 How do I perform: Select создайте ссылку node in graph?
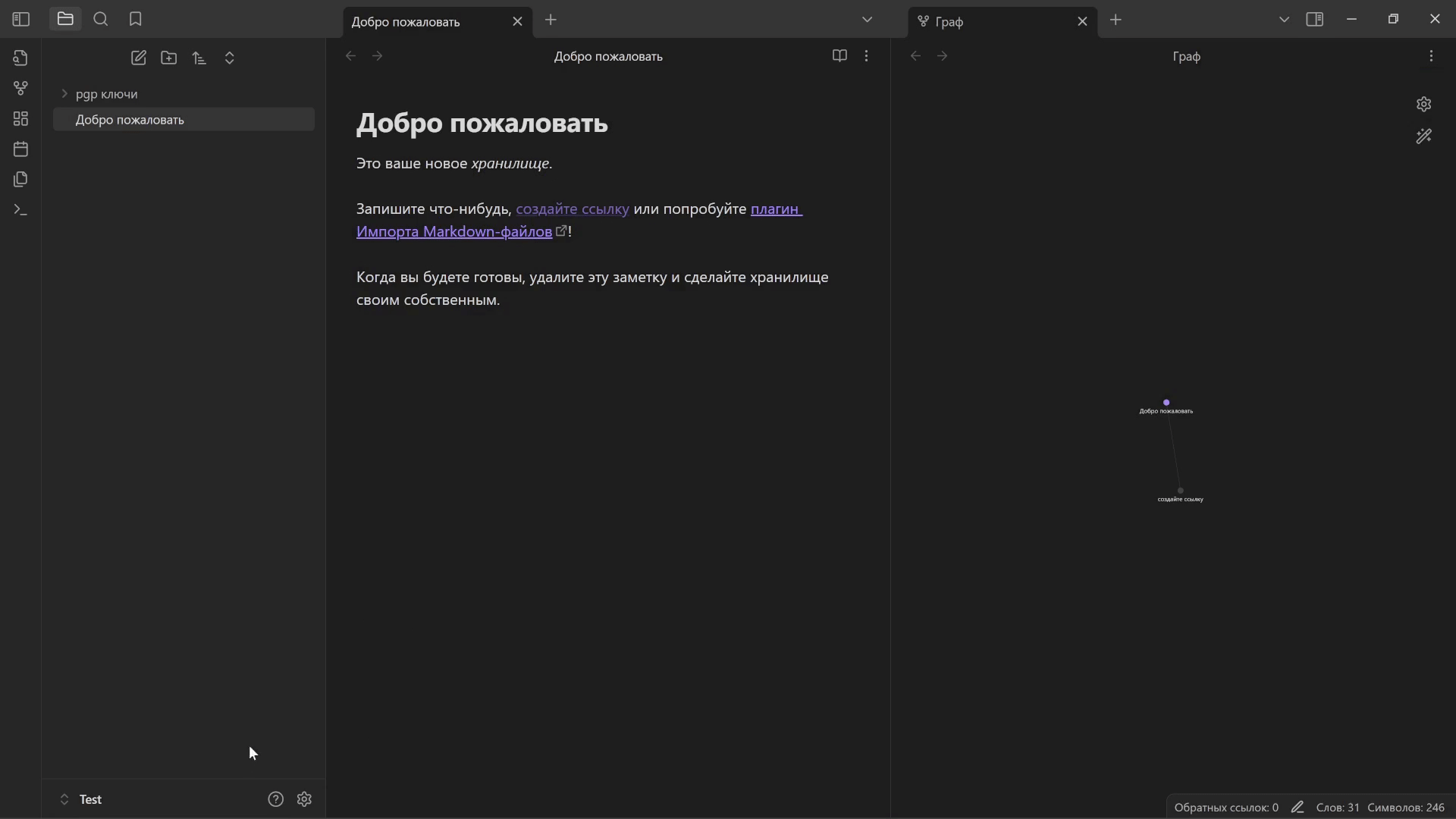tap(1181, 491)
